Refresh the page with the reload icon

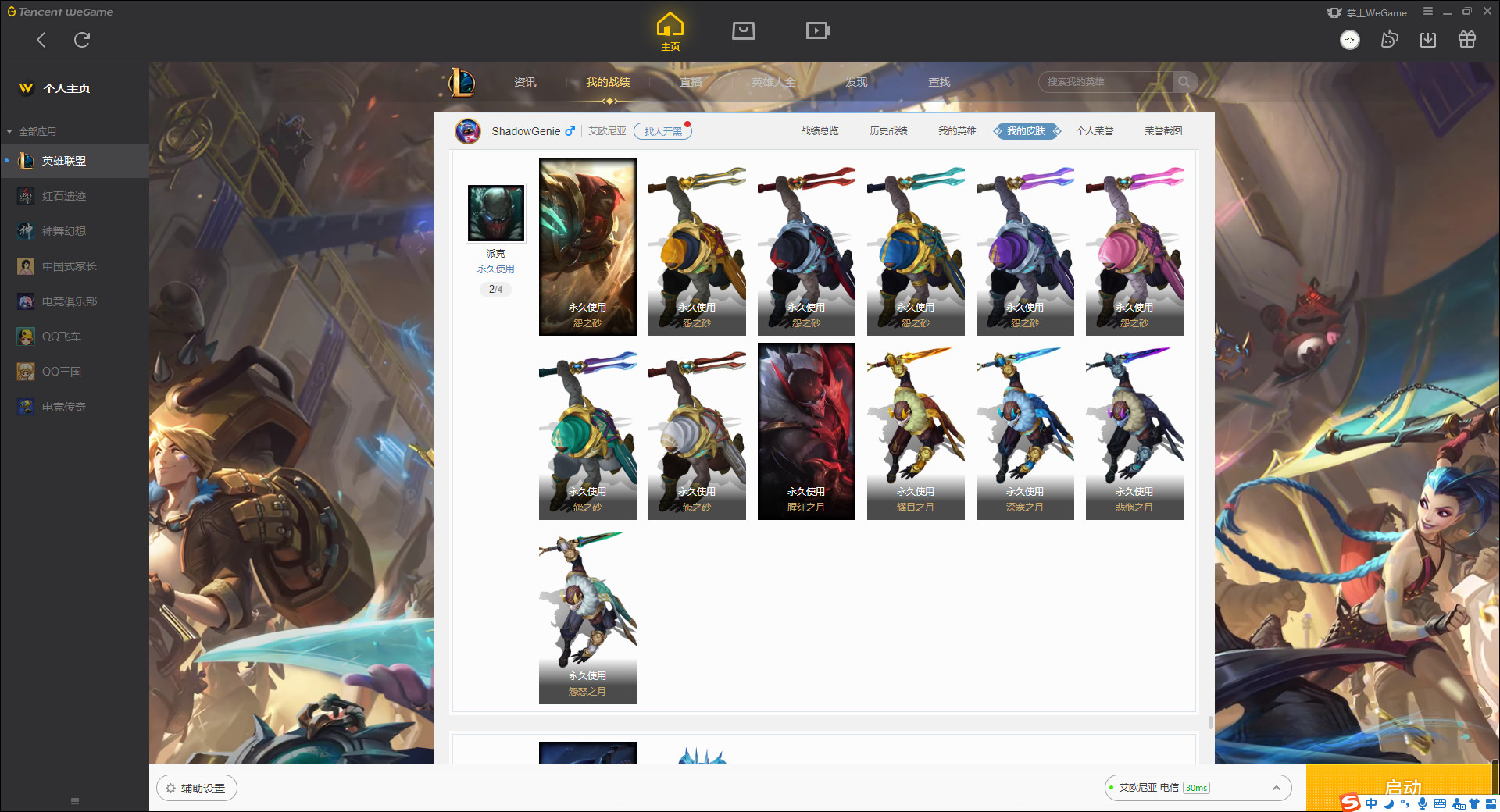tap(82, 40)
